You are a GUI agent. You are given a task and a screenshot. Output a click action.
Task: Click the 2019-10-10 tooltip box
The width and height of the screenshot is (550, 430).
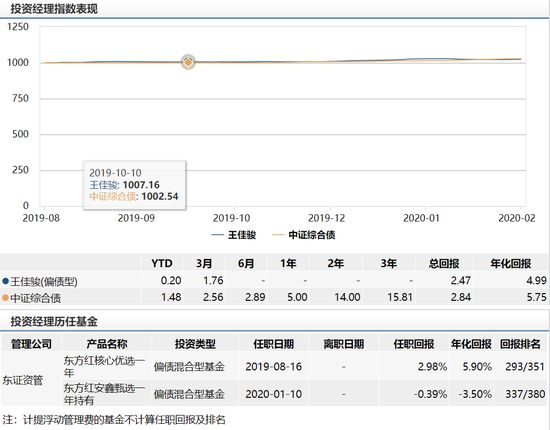tap(134, 185)
